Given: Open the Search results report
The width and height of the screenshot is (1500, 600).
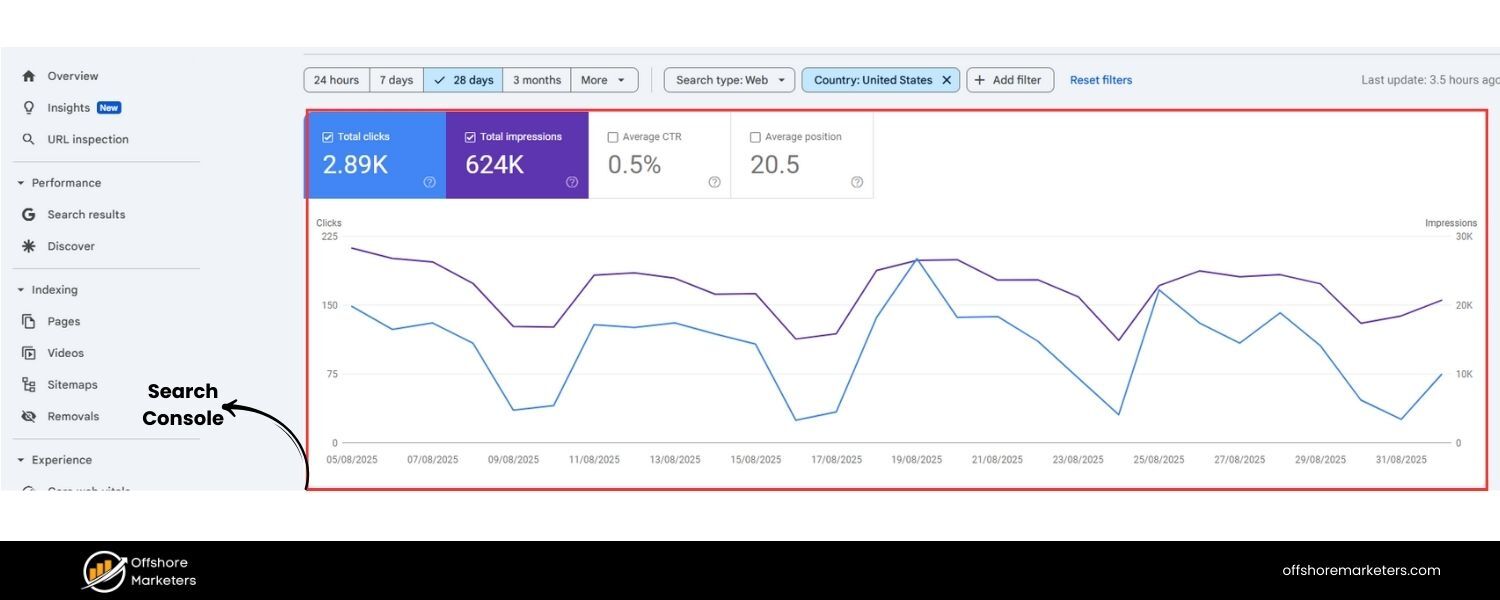Looking at the screenshot, I should tap(86, 214).
